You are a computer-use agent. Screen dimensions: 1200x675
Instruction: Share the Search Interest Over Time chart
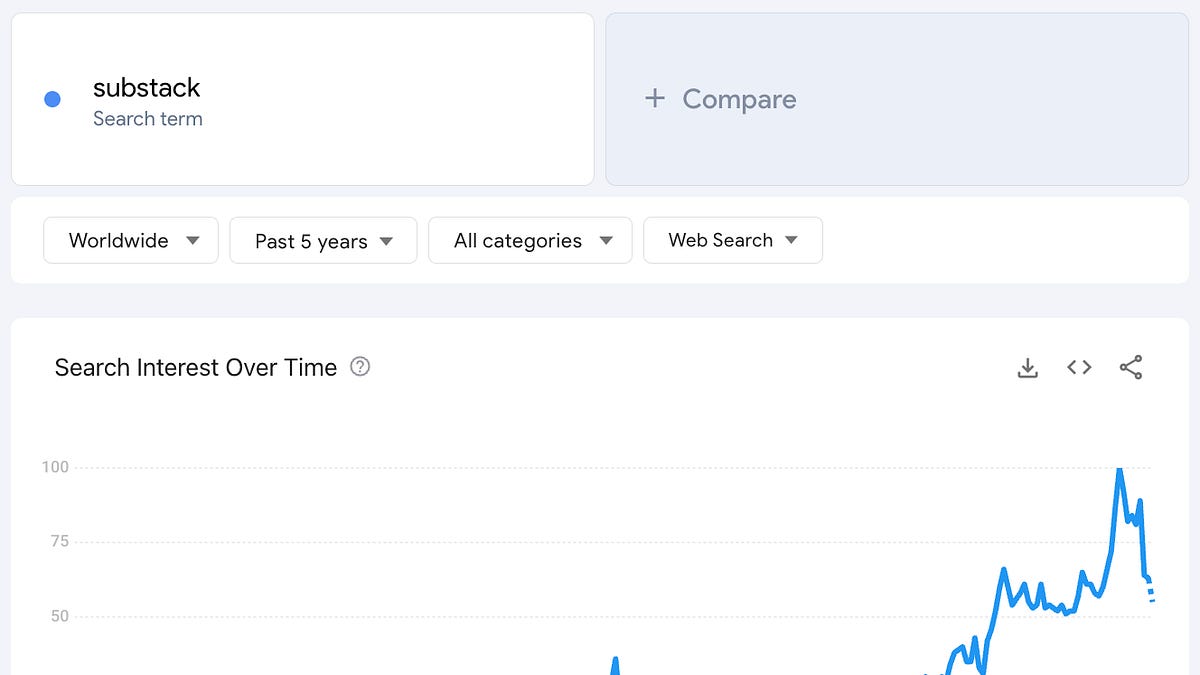[x=1131, y=367]
